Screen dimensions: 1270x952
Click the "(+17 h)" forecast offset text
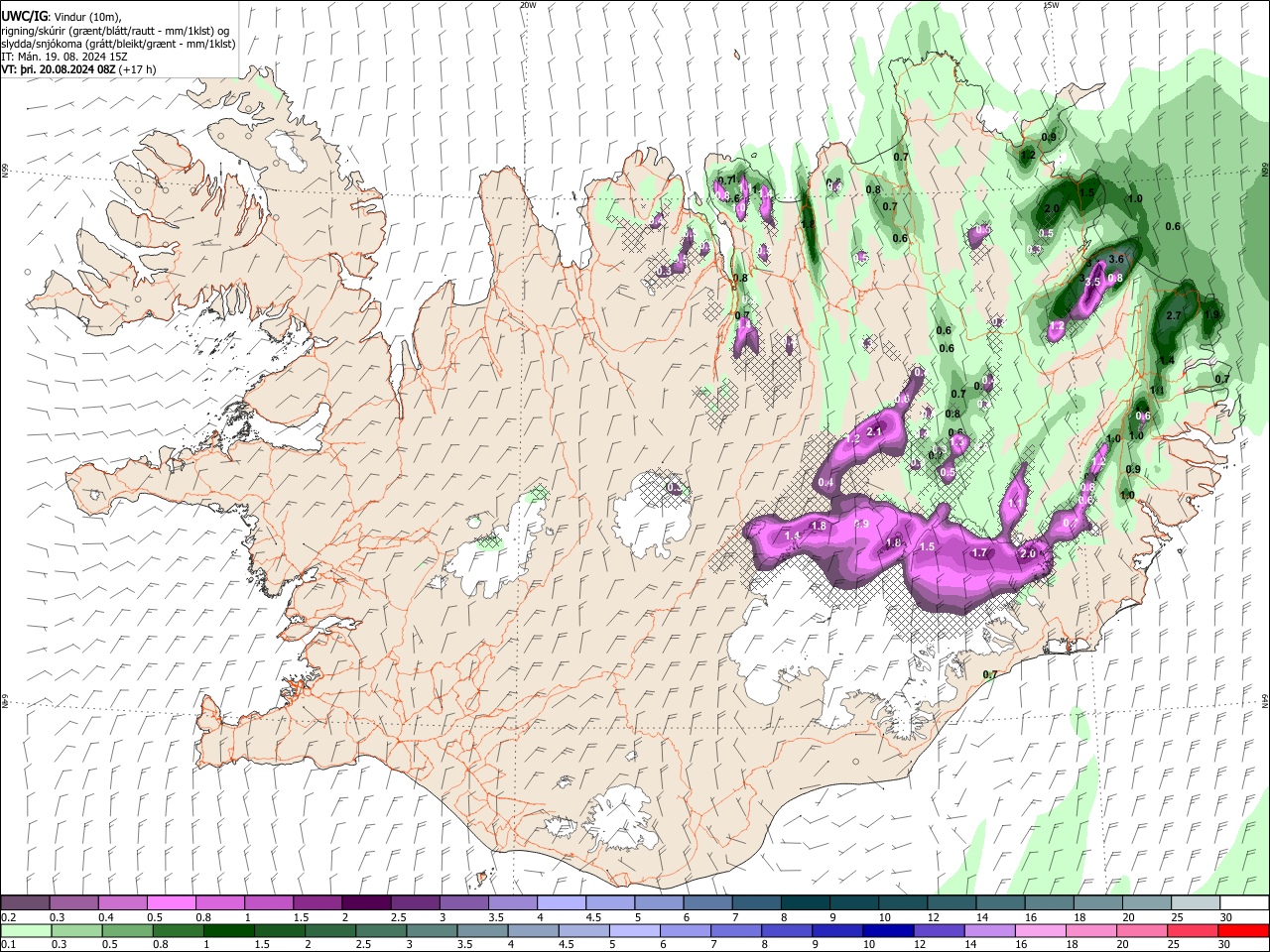[137, 69]
